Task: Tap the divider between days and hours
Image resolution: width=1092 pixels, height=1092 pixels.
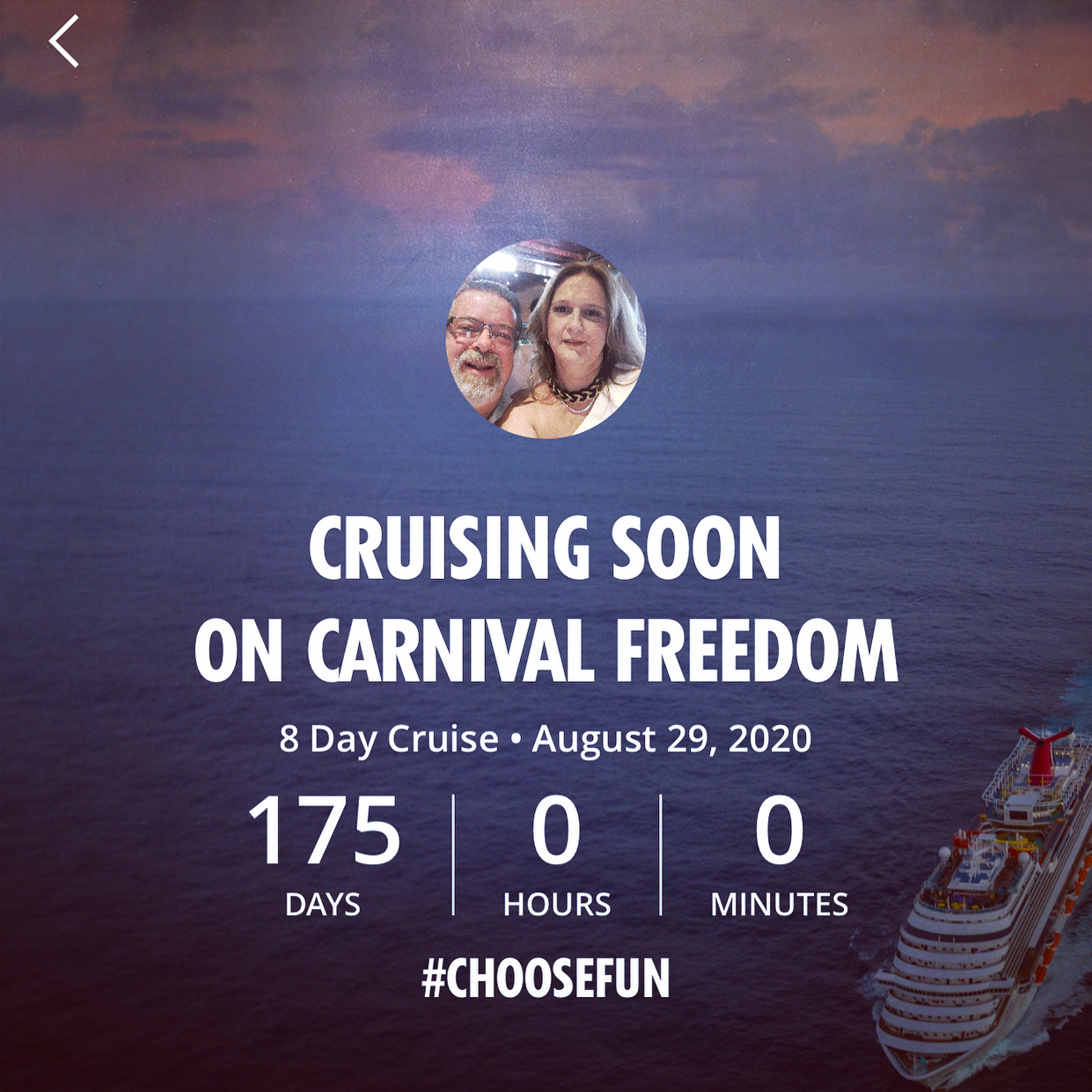Action: coord(453,854)
